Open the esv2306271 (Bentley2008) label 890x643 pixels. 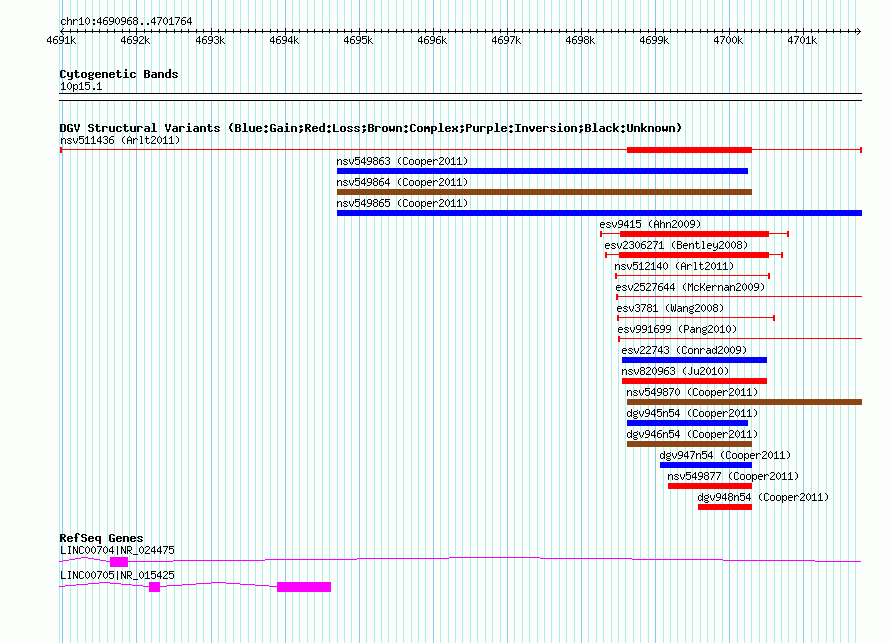point(676,245)
